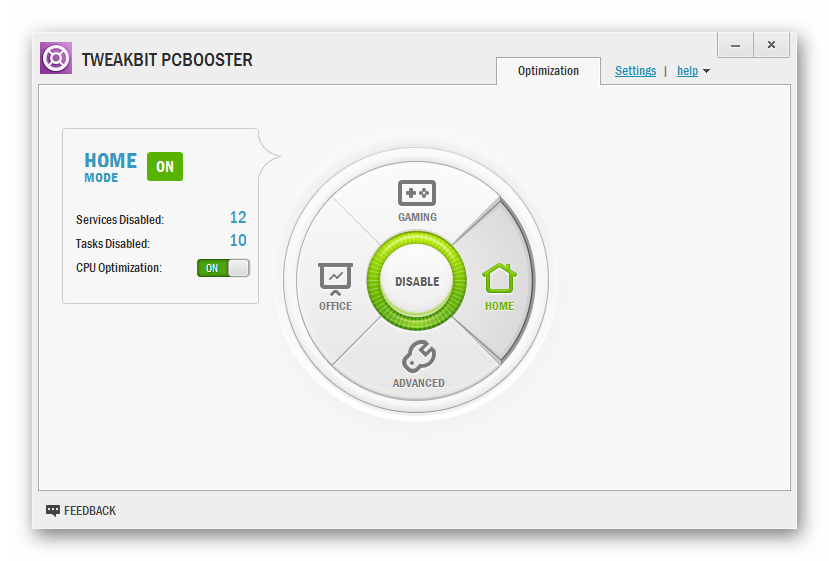The image size is (829, 561).
Task: Click the HOME MODE heading
Action: click(x=110, y=167)
